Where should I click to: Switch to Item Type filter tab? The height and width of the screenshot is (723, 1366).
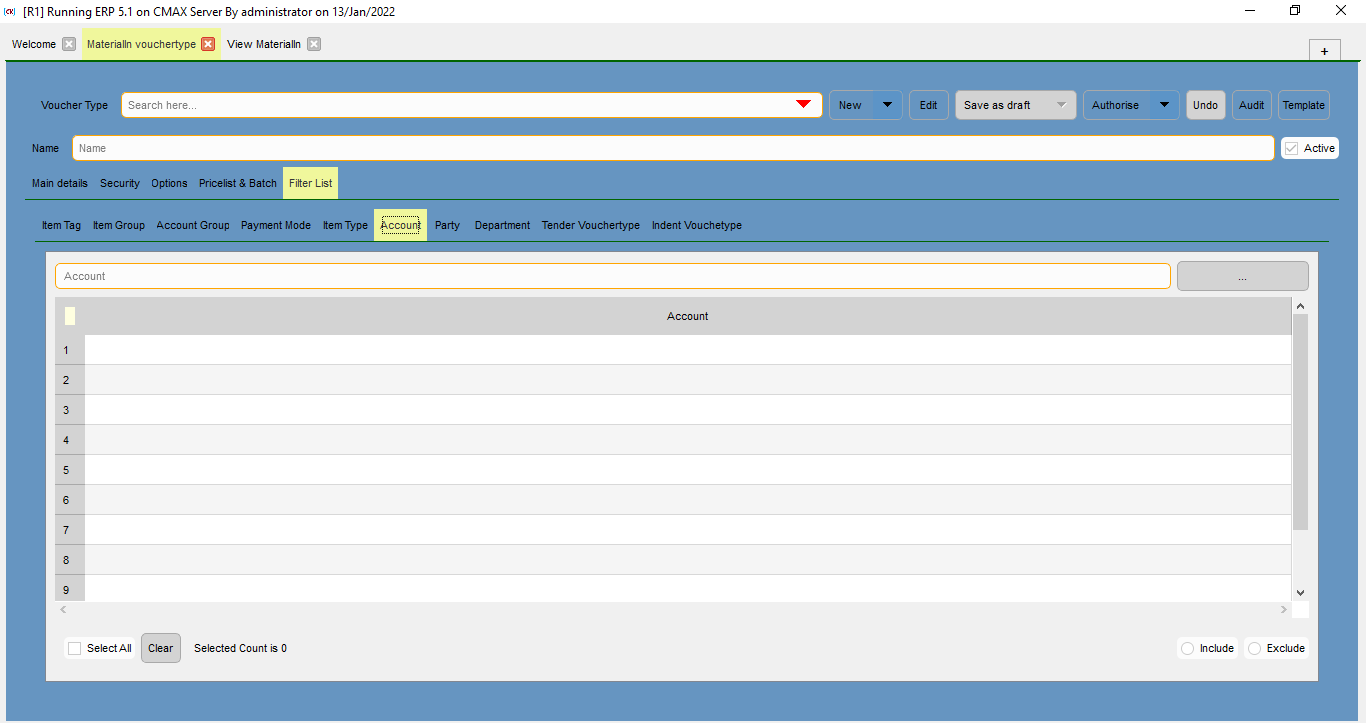pyautogui.click(x=345, y=225)
